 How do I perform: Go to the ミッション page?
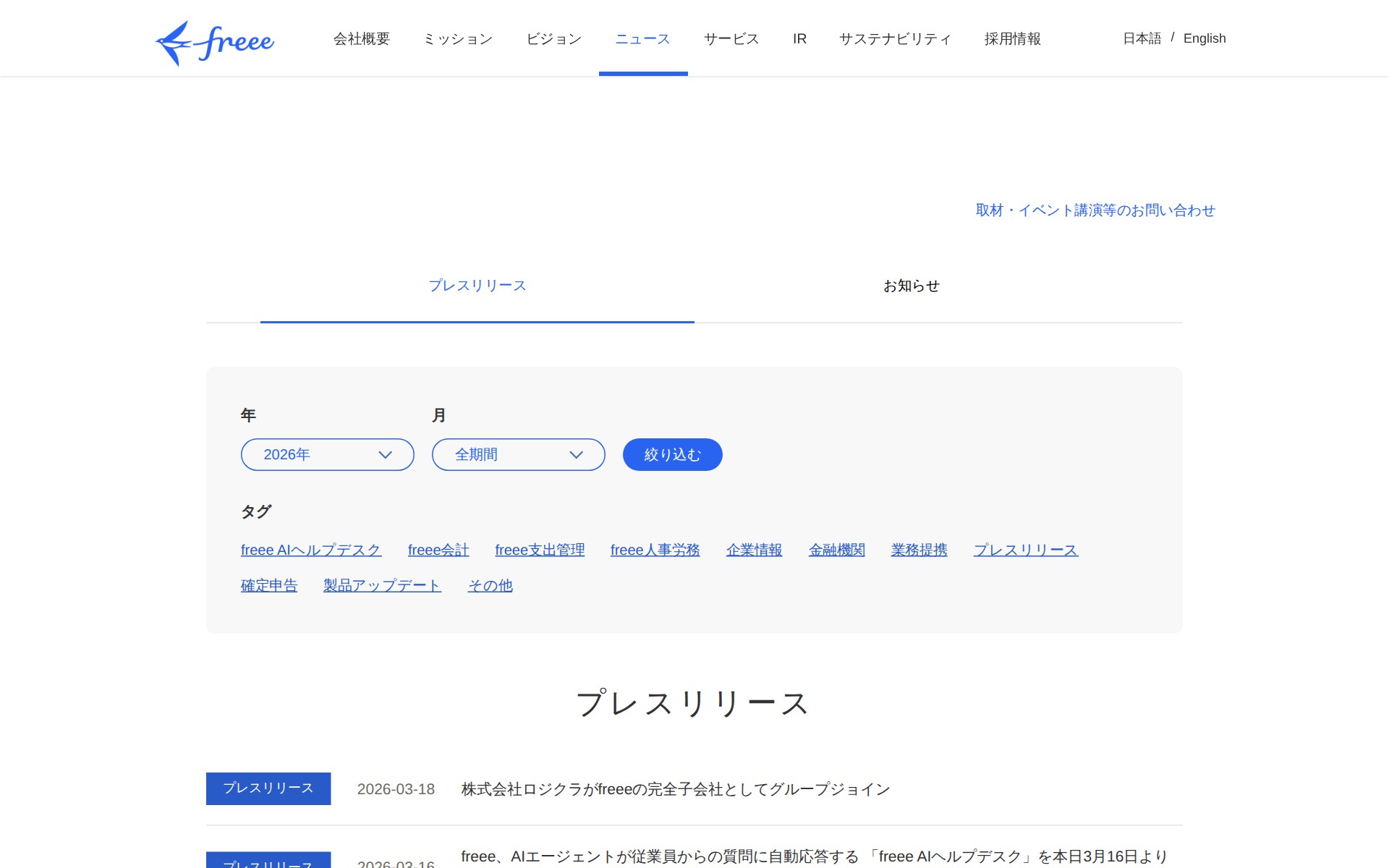458,39
